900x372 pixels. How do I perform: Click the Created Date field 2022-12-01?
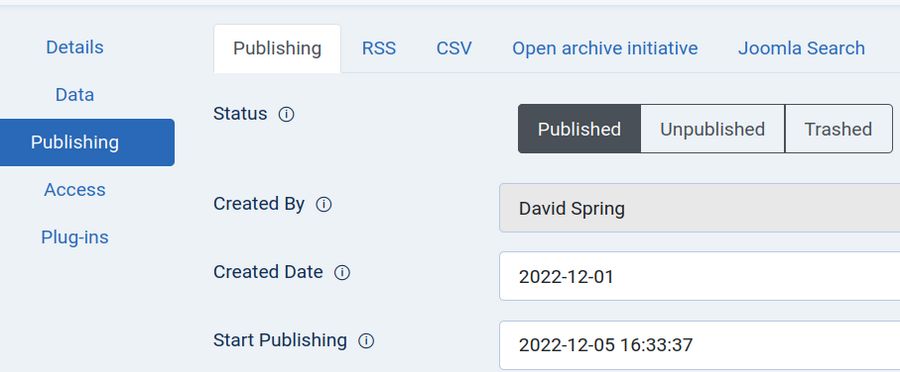coord(700,276)
